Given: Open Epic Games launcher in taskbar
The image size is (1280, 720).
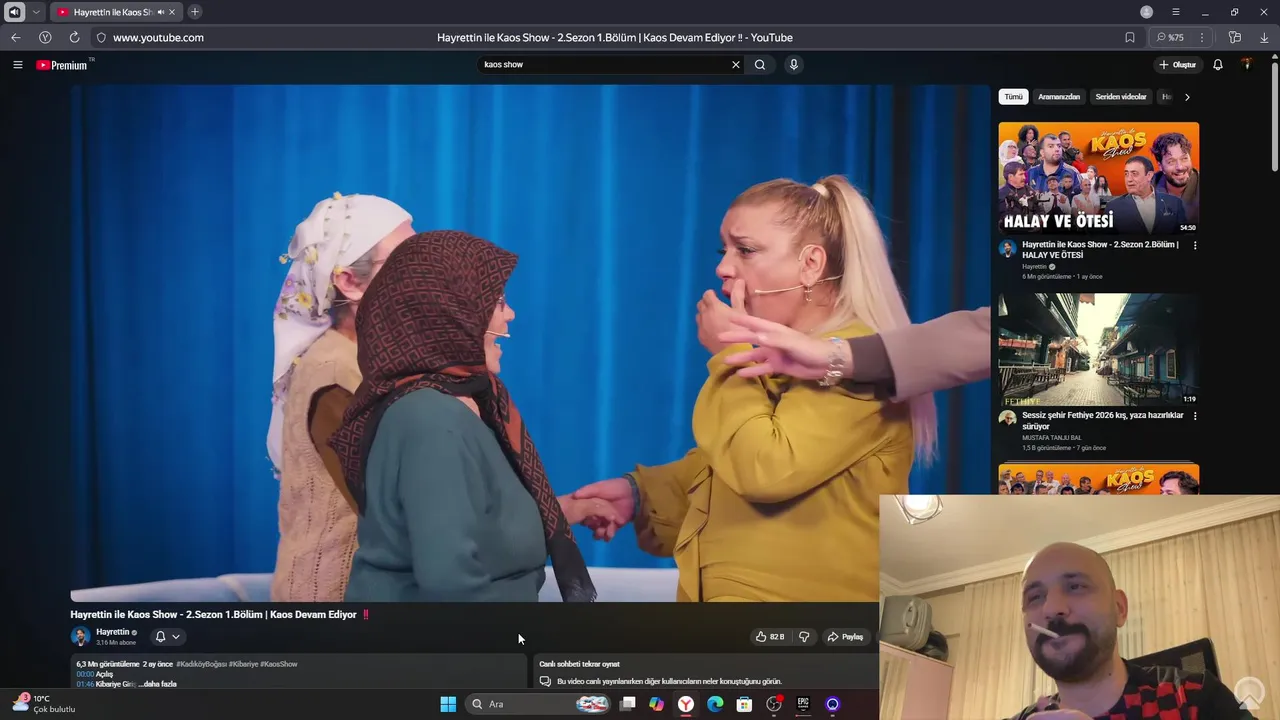Looking at the screenshot, I should pos(803,704).
